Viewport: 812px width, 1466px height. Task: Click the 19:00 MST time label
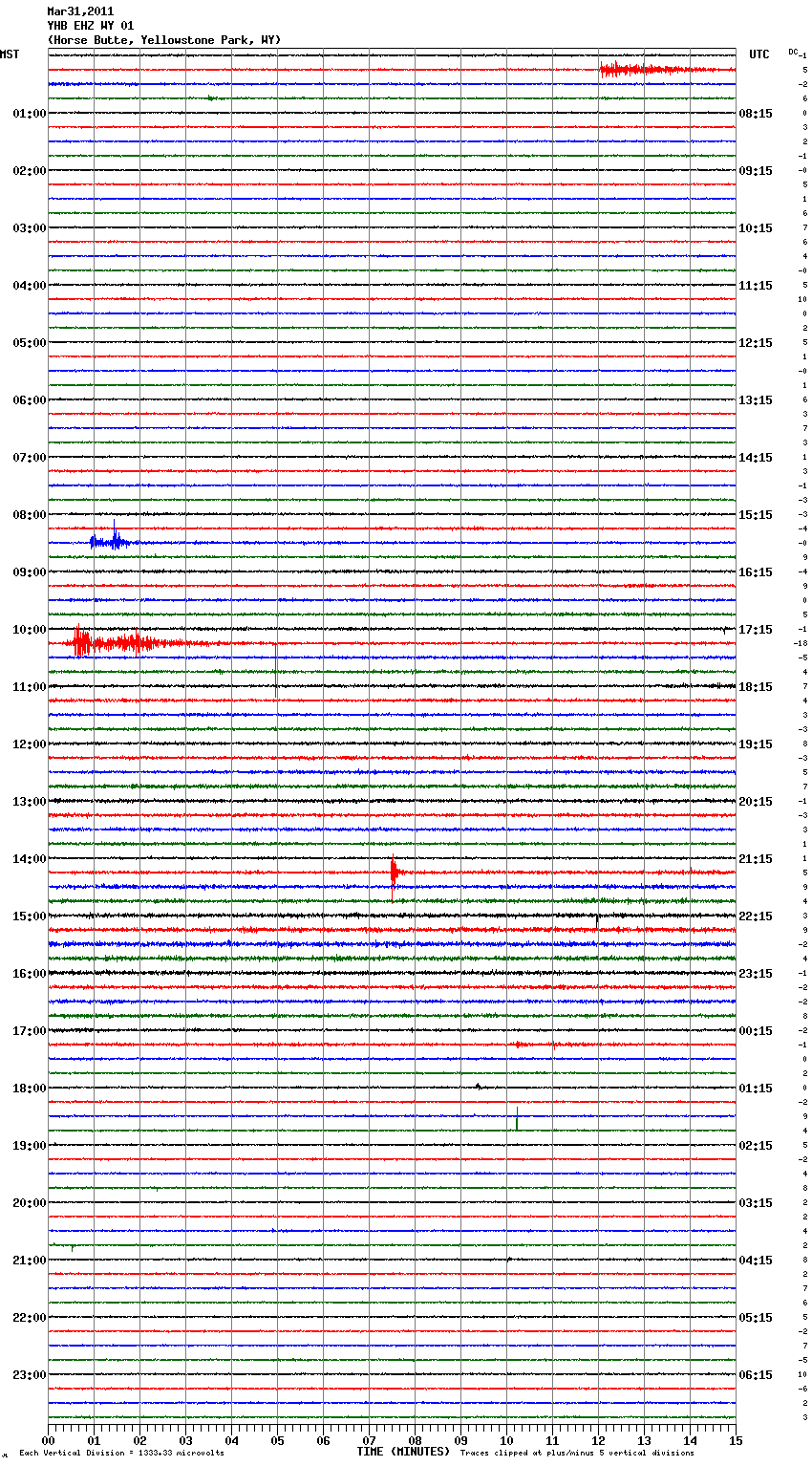30,1146
